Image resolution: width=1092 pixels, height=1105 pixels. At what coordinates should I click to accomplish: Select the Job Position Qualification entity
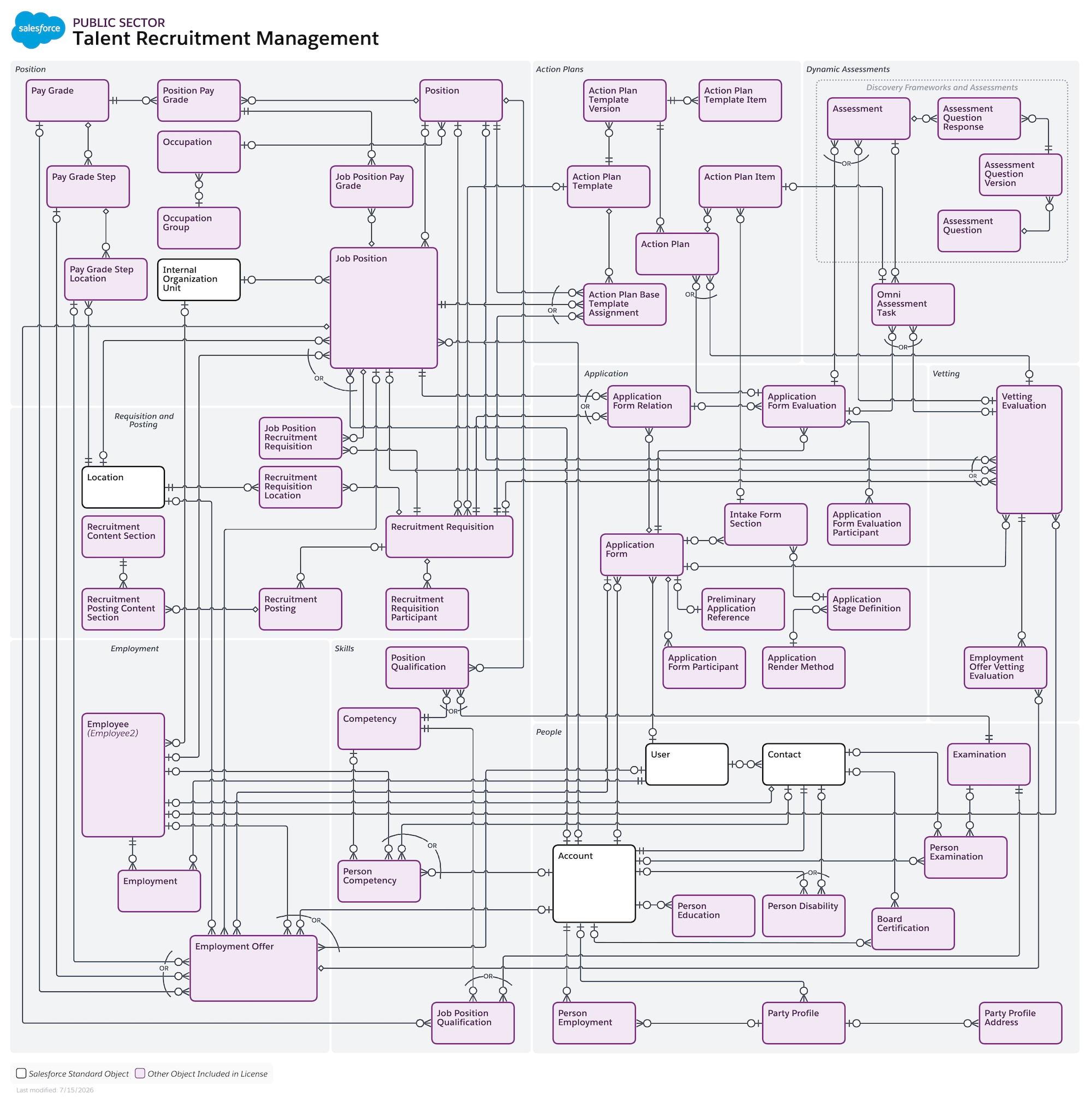(472, 1023)
